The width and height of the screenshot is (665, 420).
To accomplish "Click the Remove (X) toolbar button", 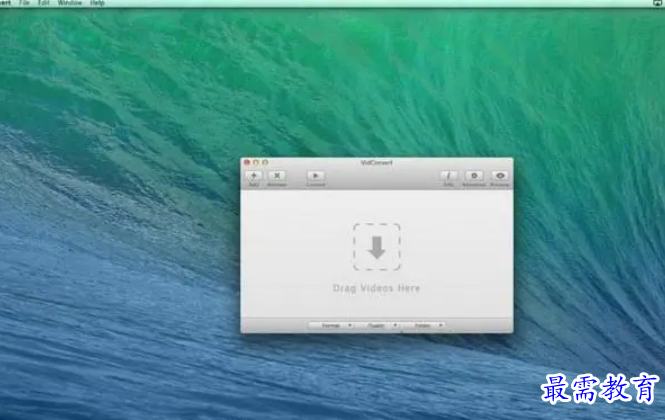I will tap(277, 176).
